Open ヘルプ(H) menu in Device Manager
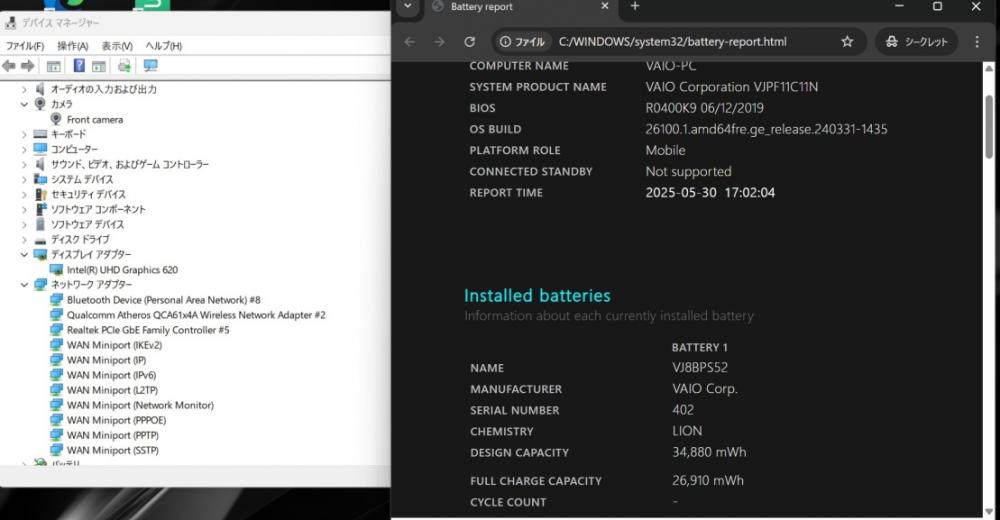This screenshot has height=520, width=1000. pyautogui.click(x=163, y=46)
